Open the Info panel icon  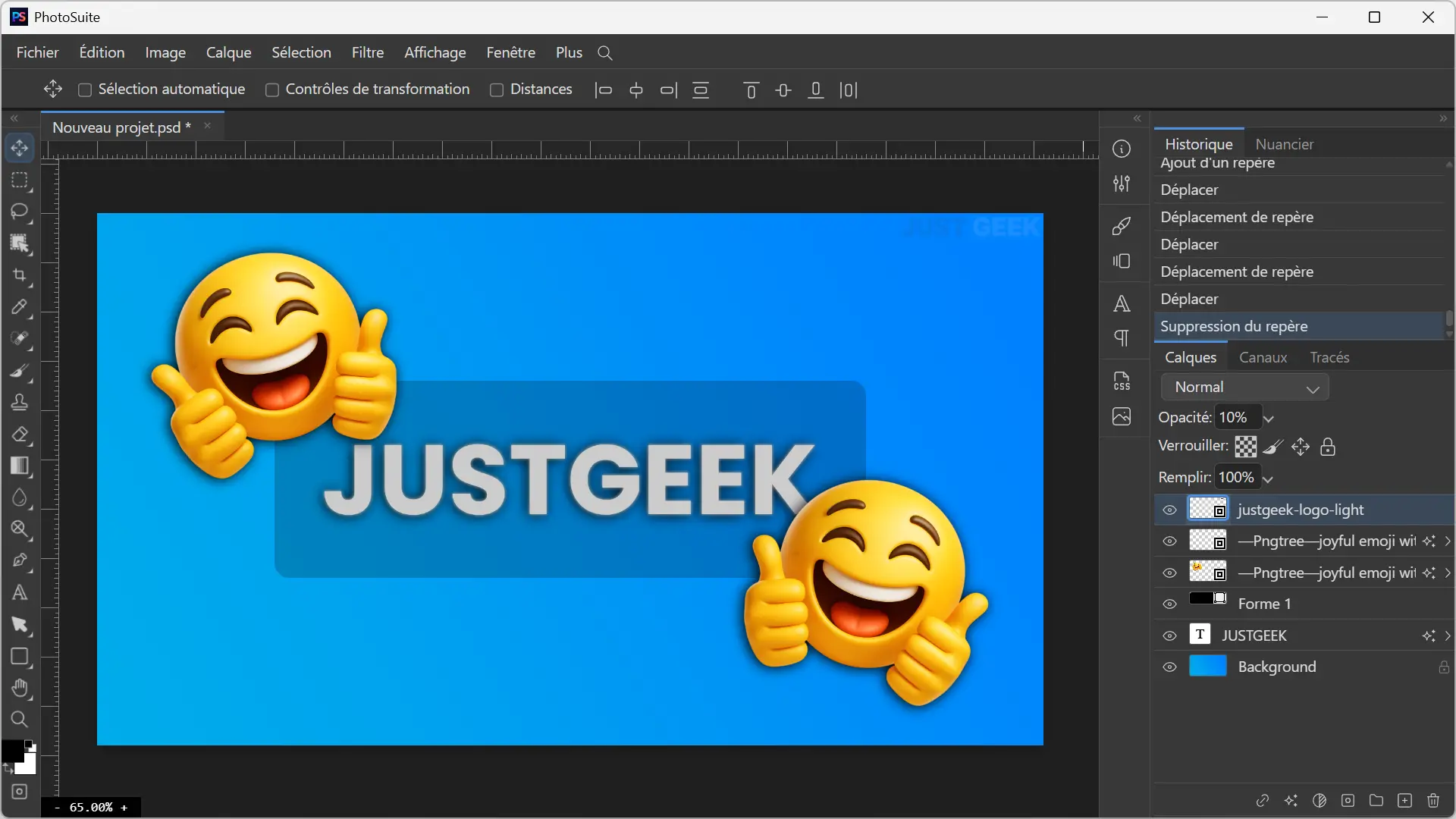tap(1122, 149)
